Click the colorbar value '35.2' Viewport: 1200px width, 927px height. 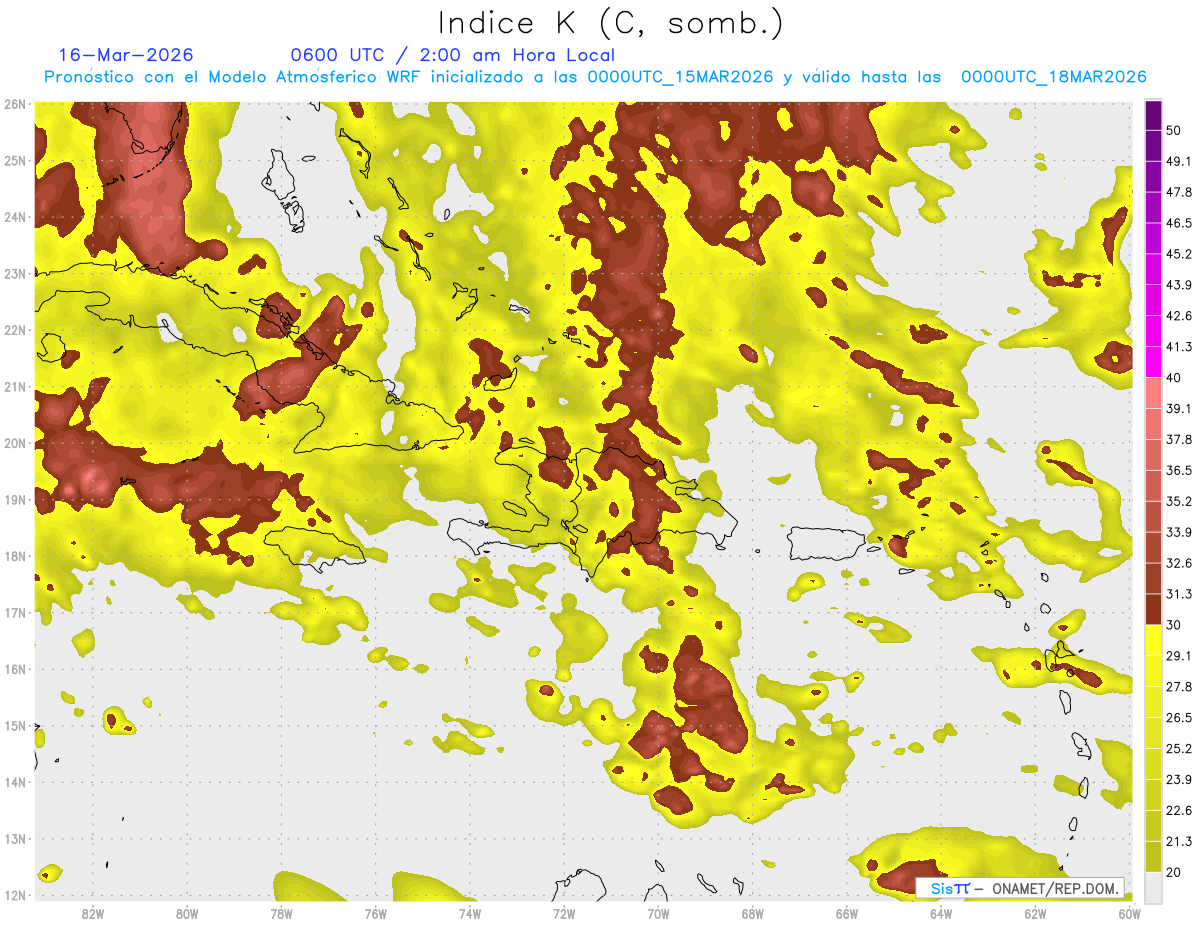pyautogui.click(x=1179, y=501)
